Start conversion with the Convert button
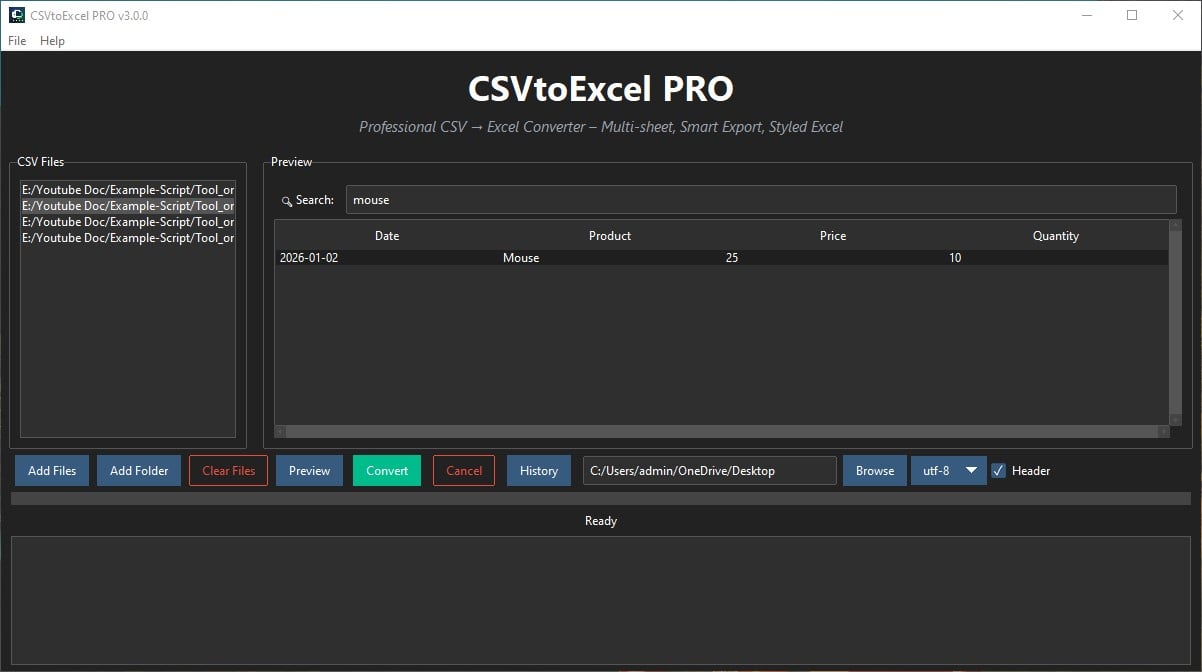The width and height of the screenshot is (1202, 672). tap(387, 470)
